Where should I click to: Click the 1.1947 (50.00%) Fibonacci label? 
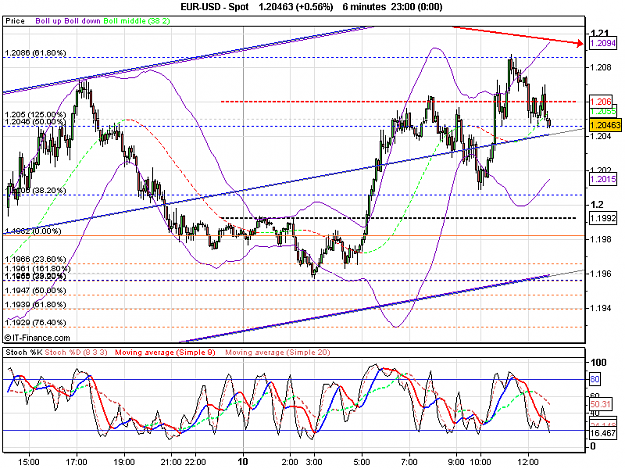pos(35,290)
